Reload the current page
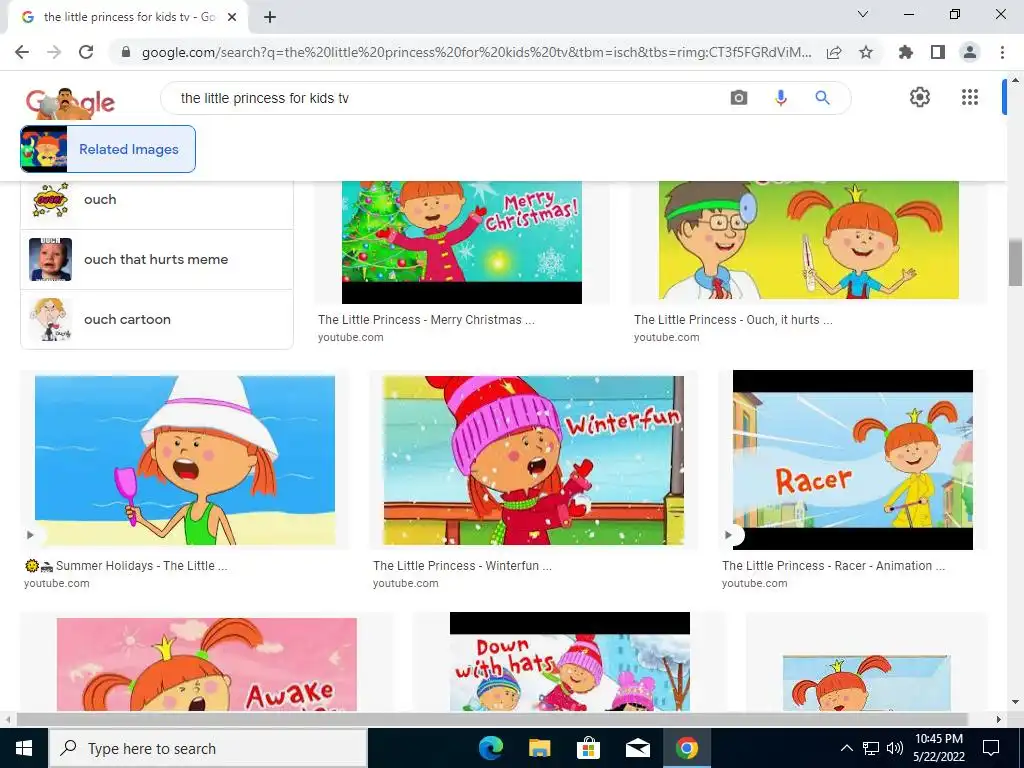The height and width of the screenshot is (768, 1024). [86, 52]
